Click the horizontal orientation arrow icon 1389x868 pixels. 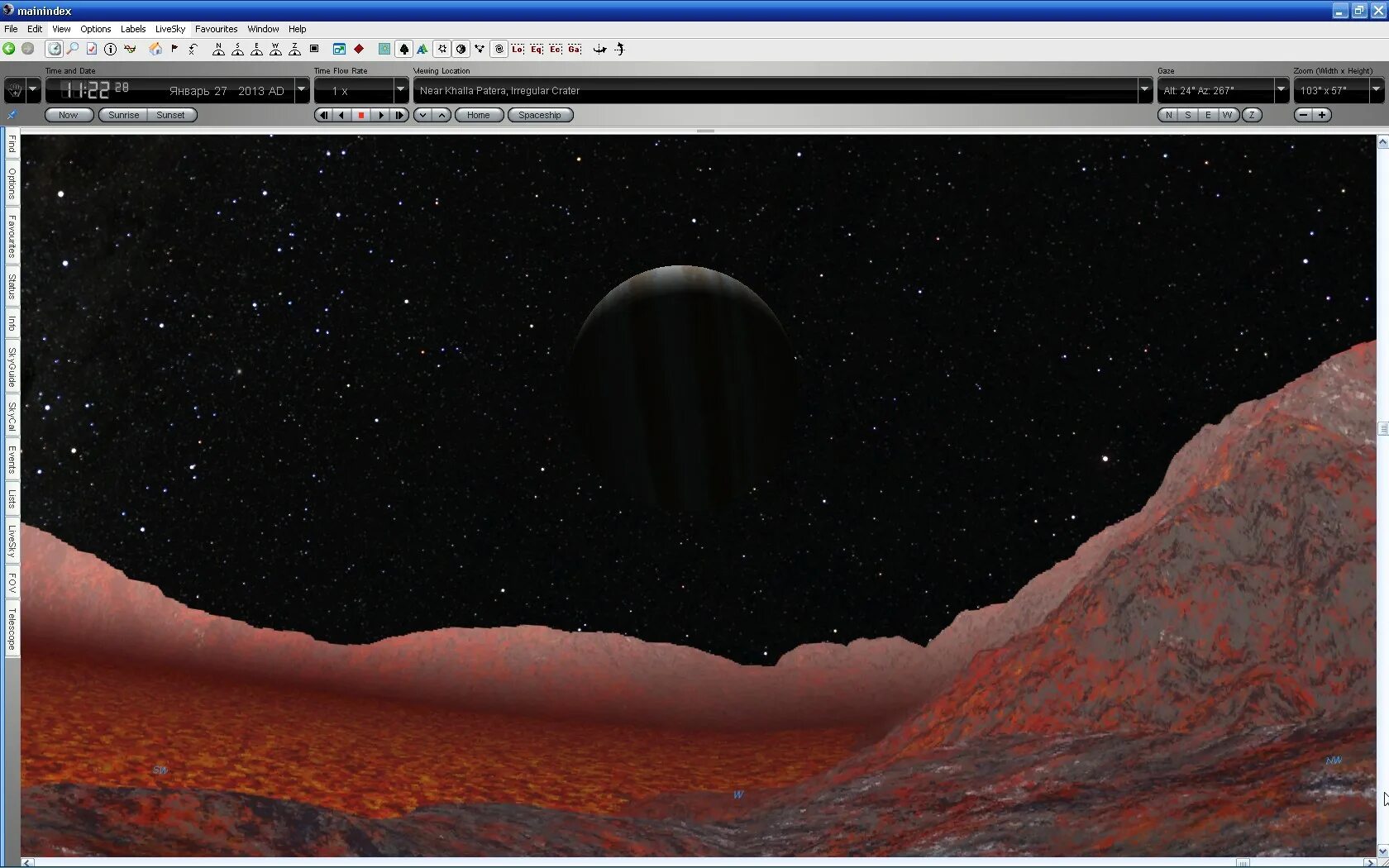600,49
